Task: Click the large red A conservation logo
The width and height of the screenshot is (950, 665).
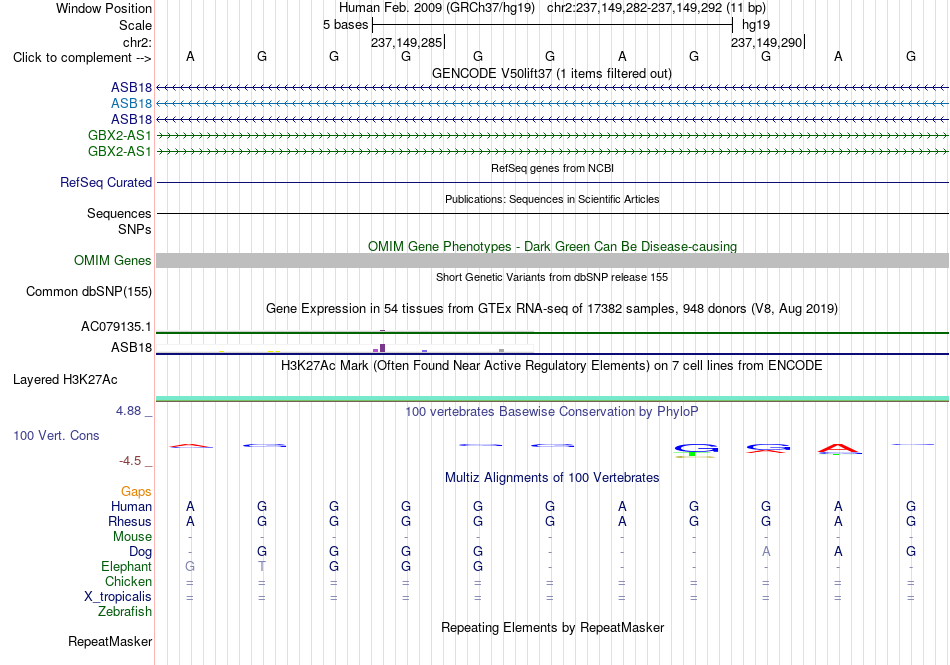Action: pos(839,449)
